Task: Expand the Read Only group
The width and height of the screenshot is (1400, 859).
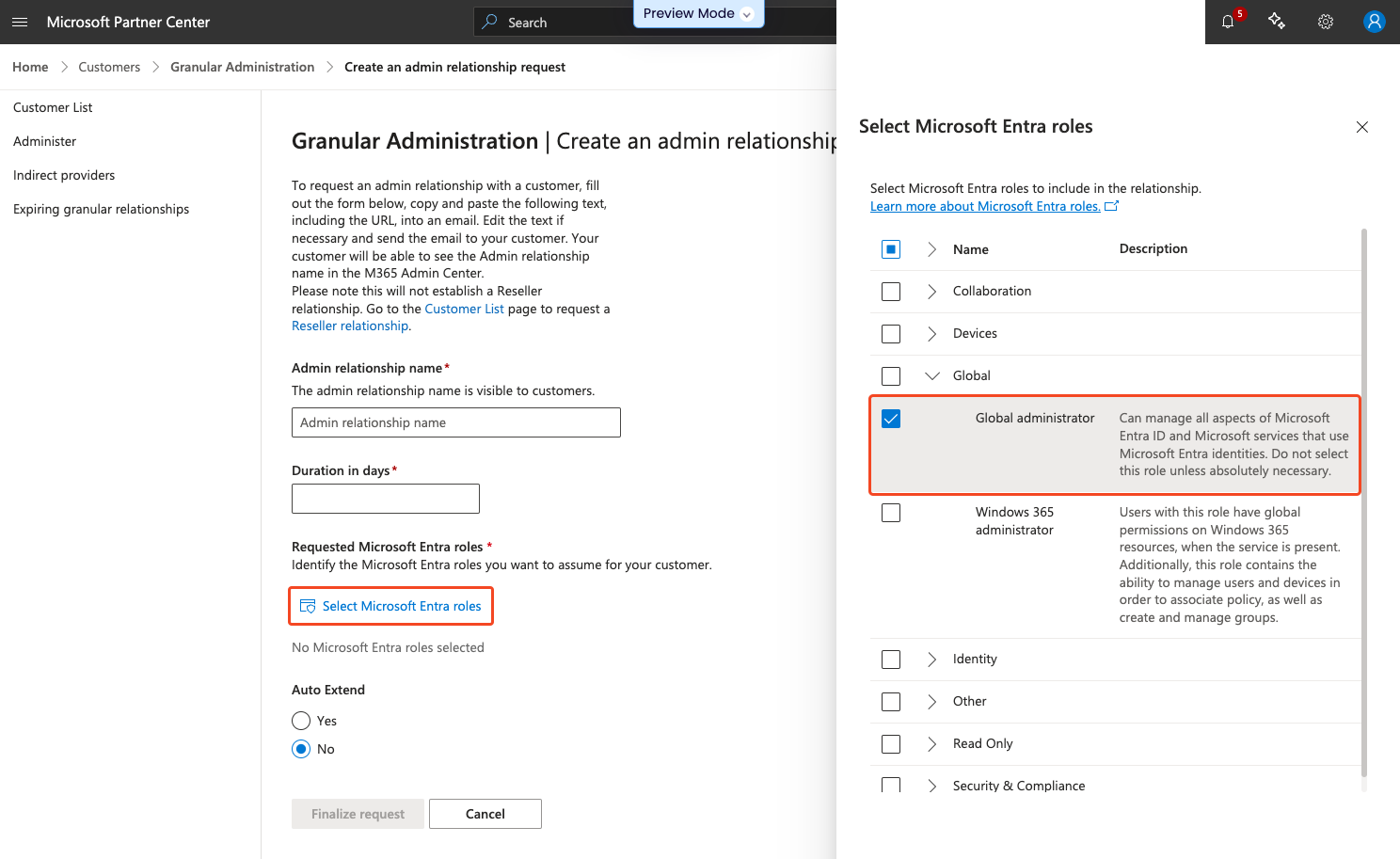Action: (x=931, y=744)
